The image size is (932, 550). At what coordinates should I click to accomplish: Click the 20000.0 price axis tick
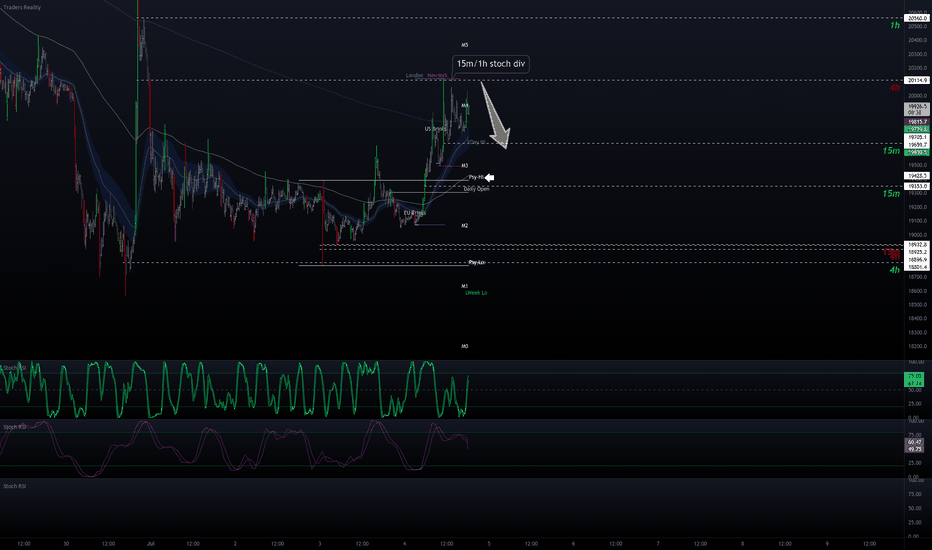pos(917,96)
